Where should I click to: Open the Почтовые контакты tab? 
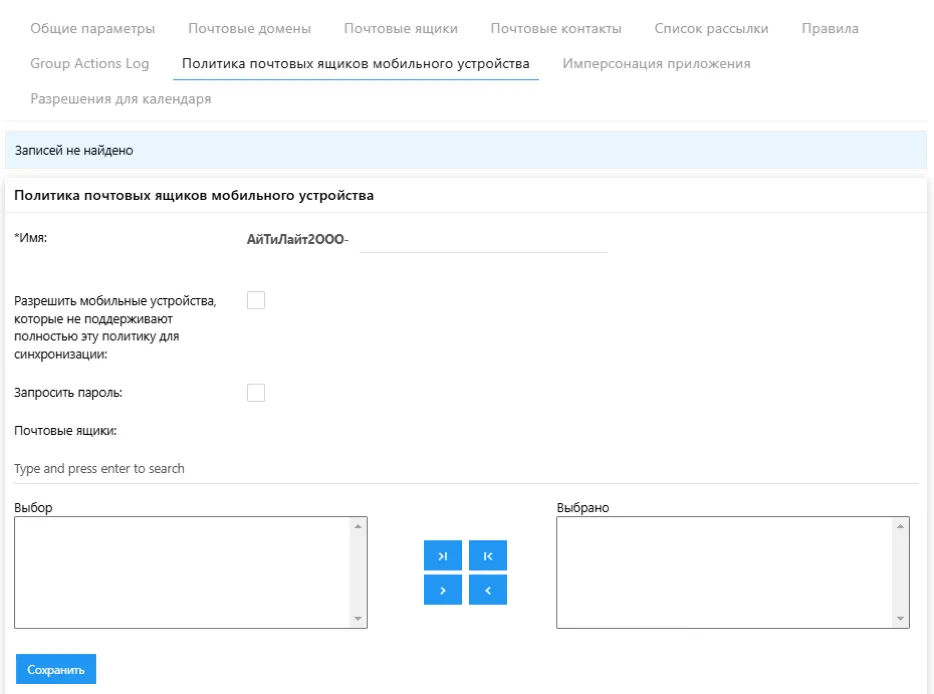556,28
